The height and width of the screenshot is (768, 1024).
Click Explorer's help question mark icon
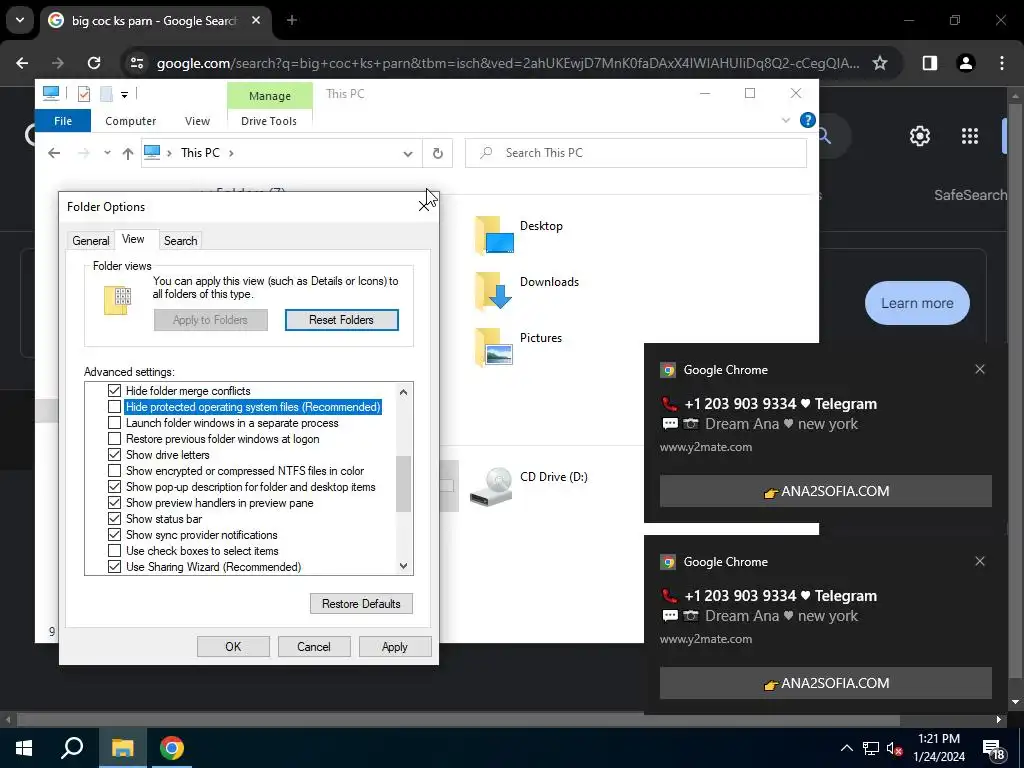click(808, 120)
